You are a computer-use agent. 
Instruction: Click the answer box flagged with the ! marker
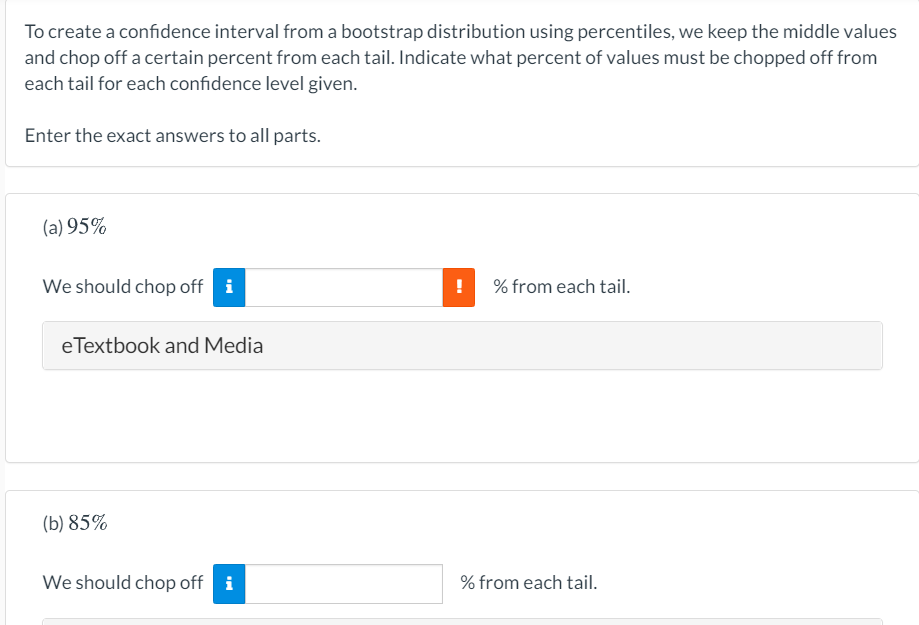click(x=345, y=287)
